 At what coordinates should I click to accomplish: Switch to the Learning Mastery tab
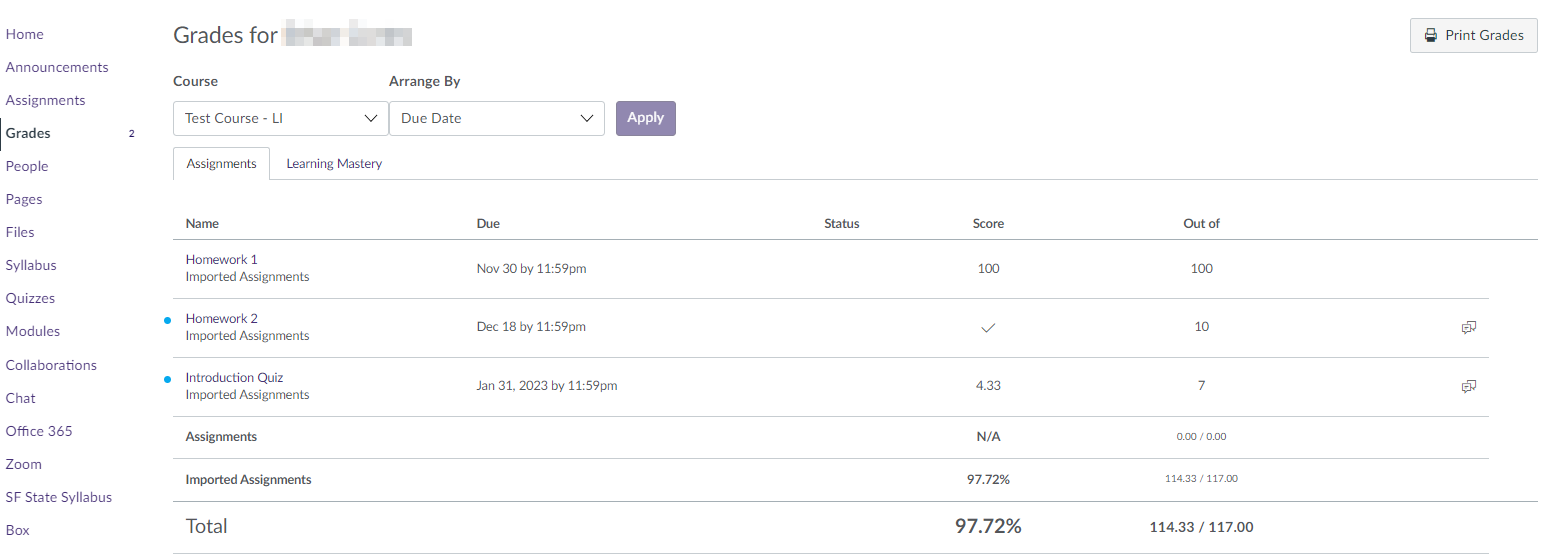(334, 164)
